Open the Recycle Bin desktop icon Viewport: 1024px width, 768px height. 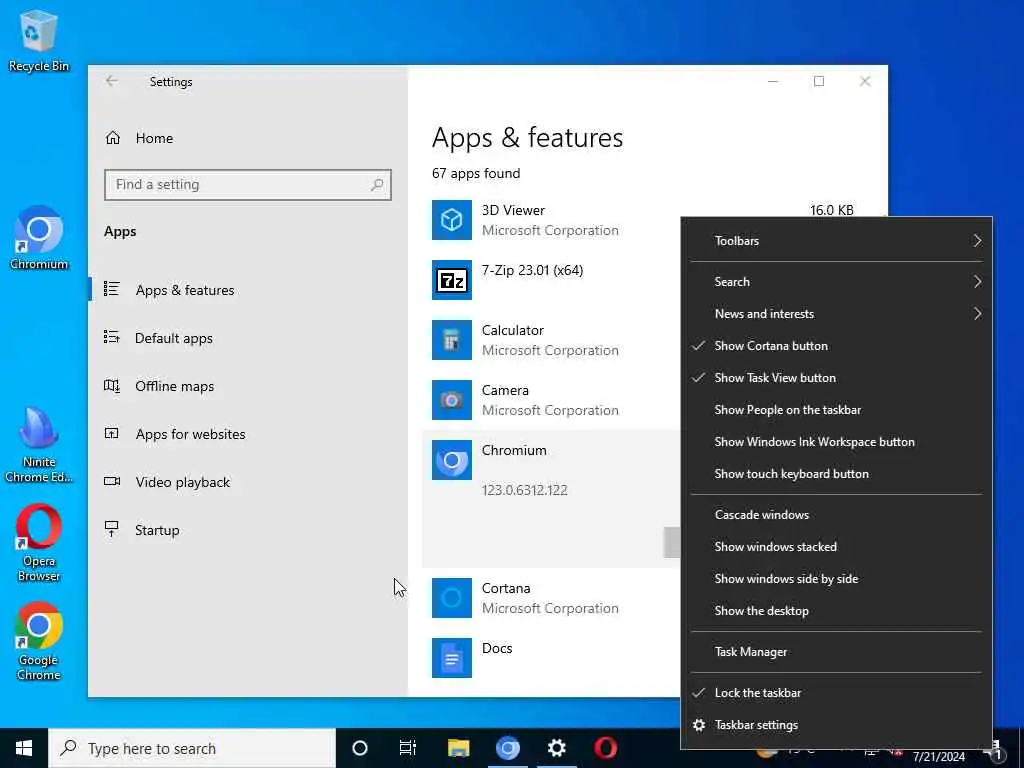coord(39,40)
